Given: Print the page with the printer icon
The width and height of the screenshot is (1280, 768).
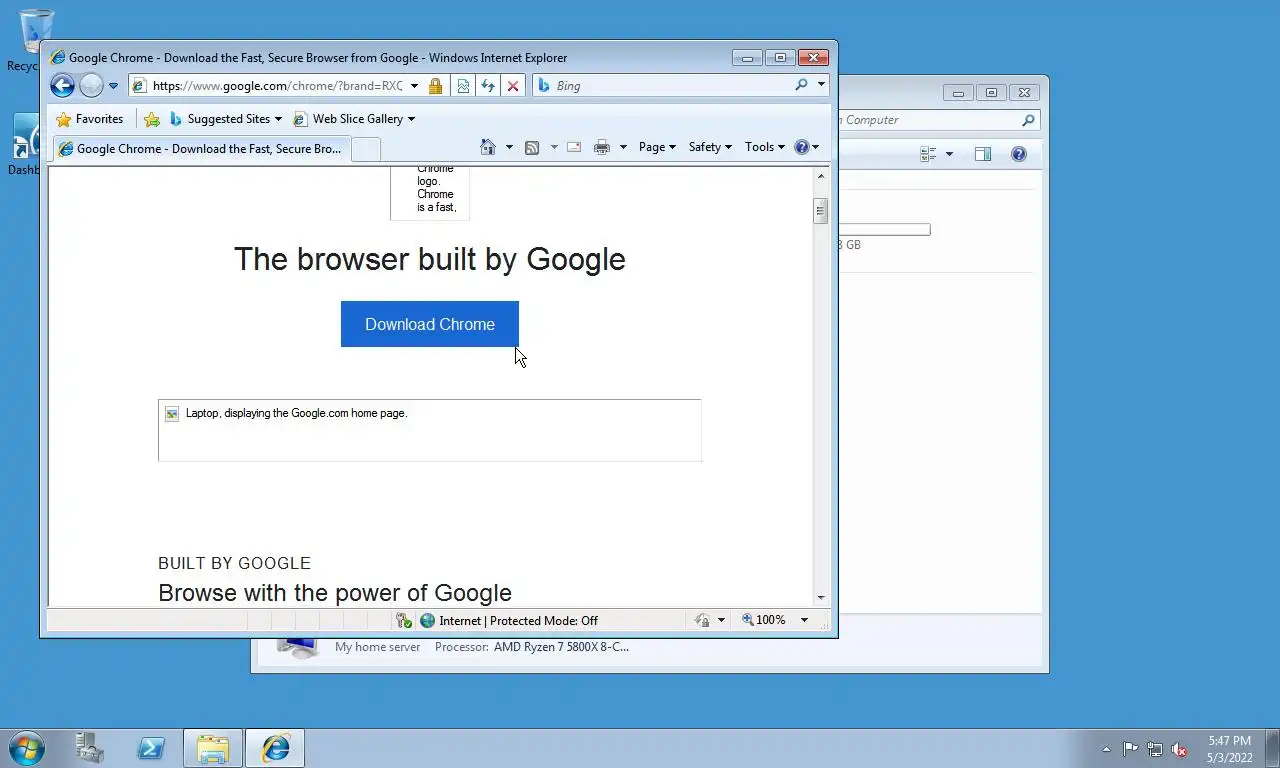Looking at the screenshot, I should pos(601,147).
